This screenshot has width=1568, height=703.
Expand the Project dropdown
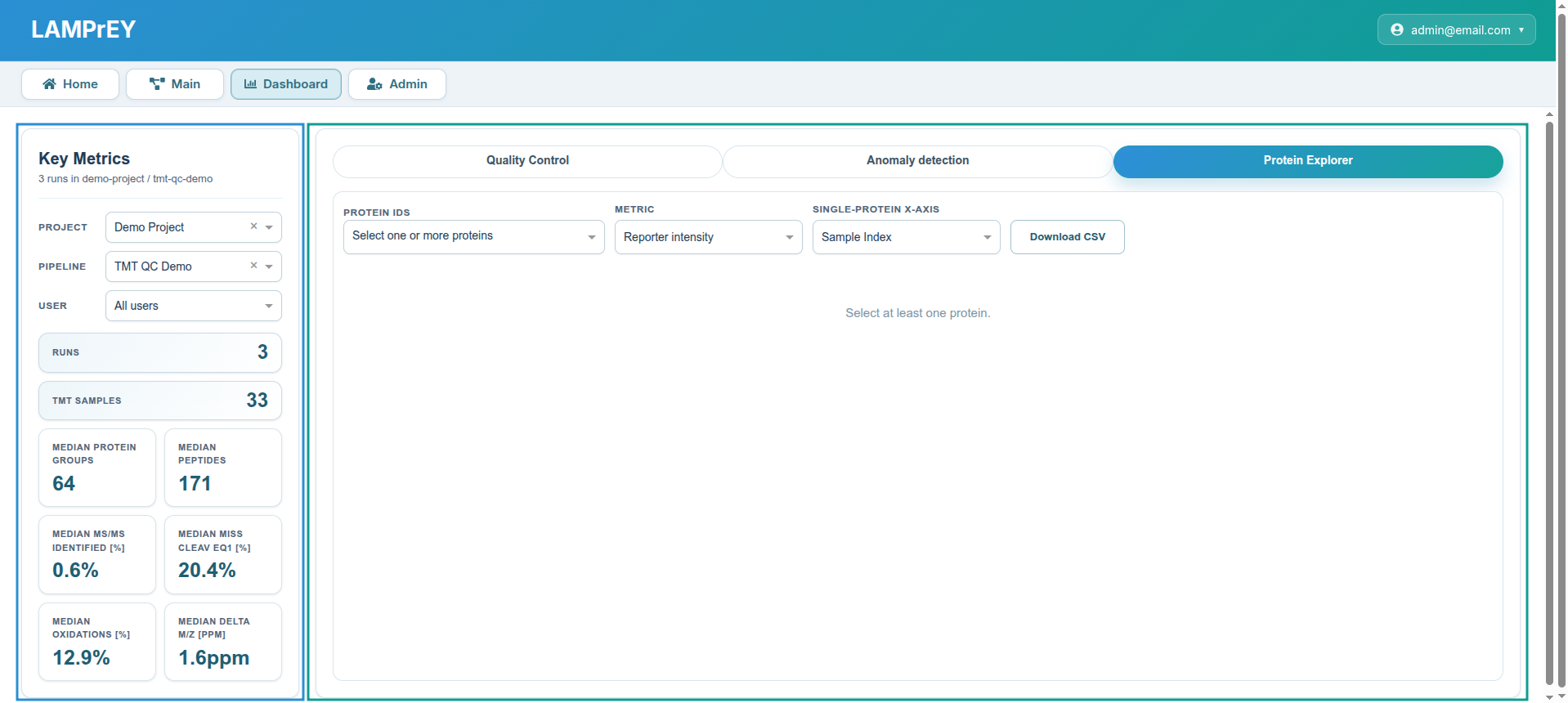pyautogui.click(x=269, y=227)
